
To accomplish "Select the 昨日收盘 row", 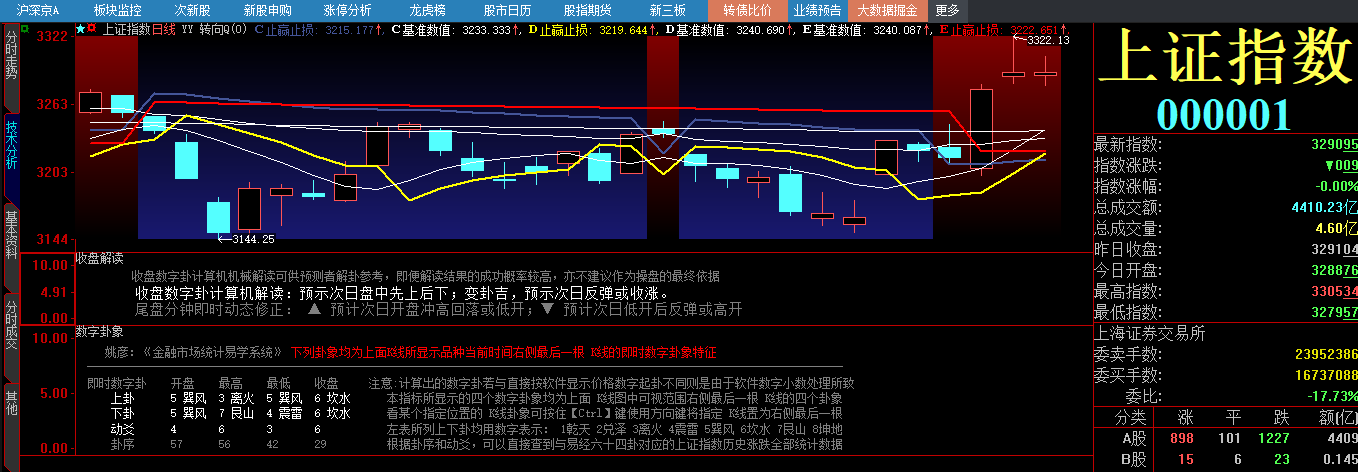I will [1225, 250].
